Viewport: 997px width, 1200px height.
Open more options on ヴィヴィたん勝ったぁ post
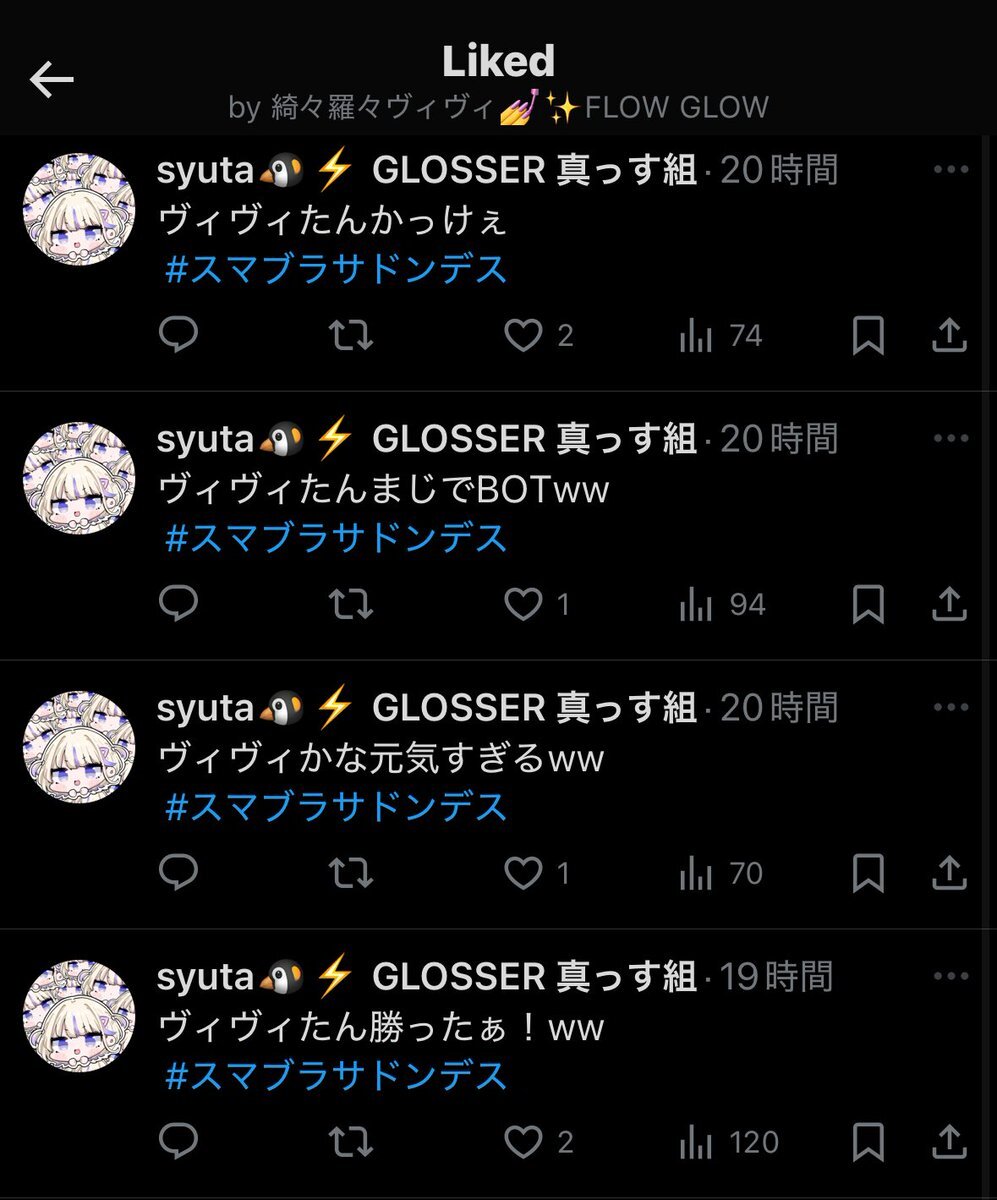[950, 977]
